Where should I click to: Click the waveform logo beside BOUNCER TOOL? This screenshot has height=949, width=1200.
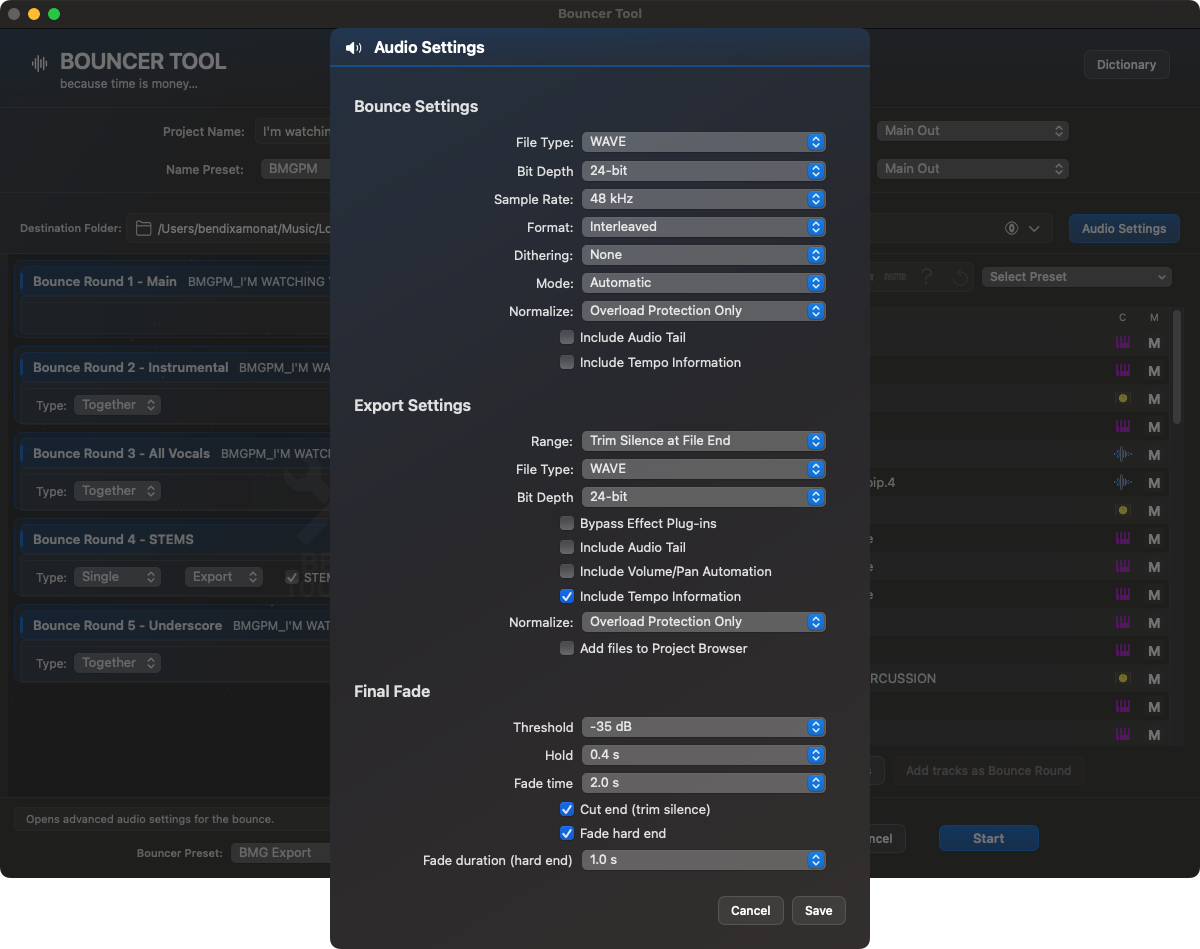tap(40, 63)
